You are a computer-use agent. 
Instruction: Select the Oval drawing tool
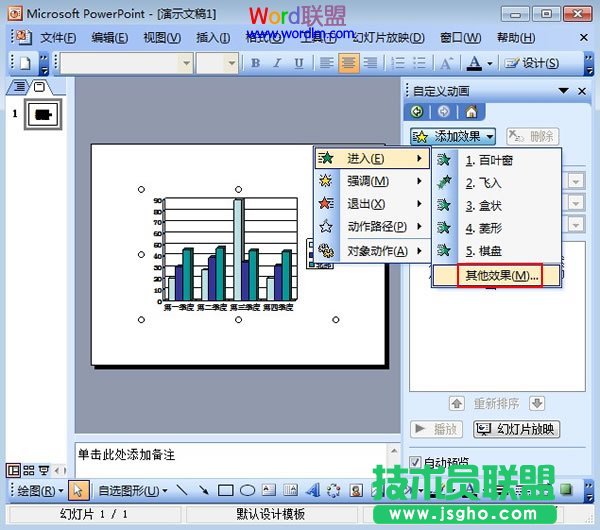247,490
